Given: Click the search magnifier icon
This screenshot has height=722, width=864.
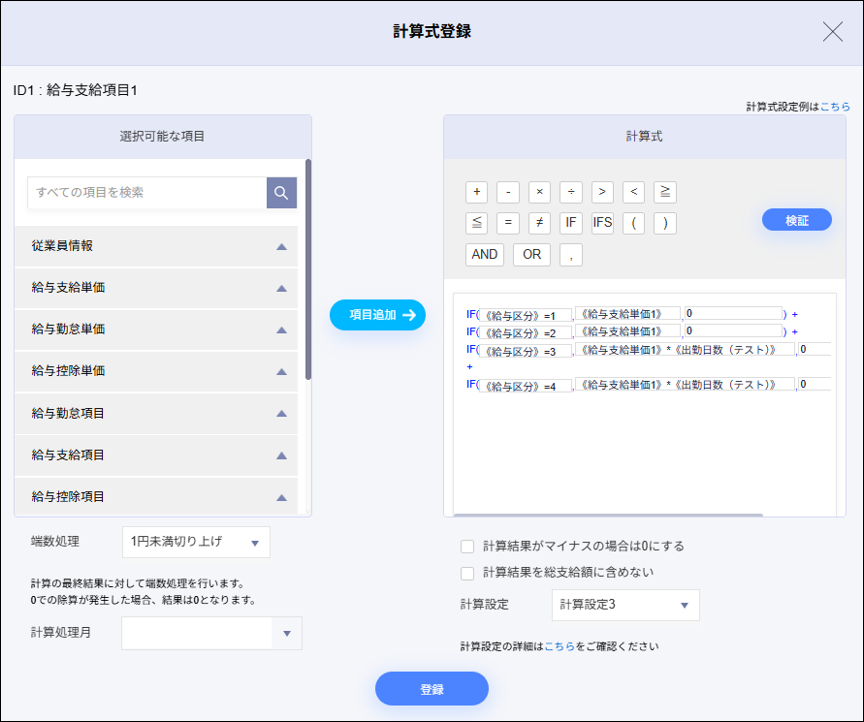Looking at the screenshot, I should click(281, 191).
